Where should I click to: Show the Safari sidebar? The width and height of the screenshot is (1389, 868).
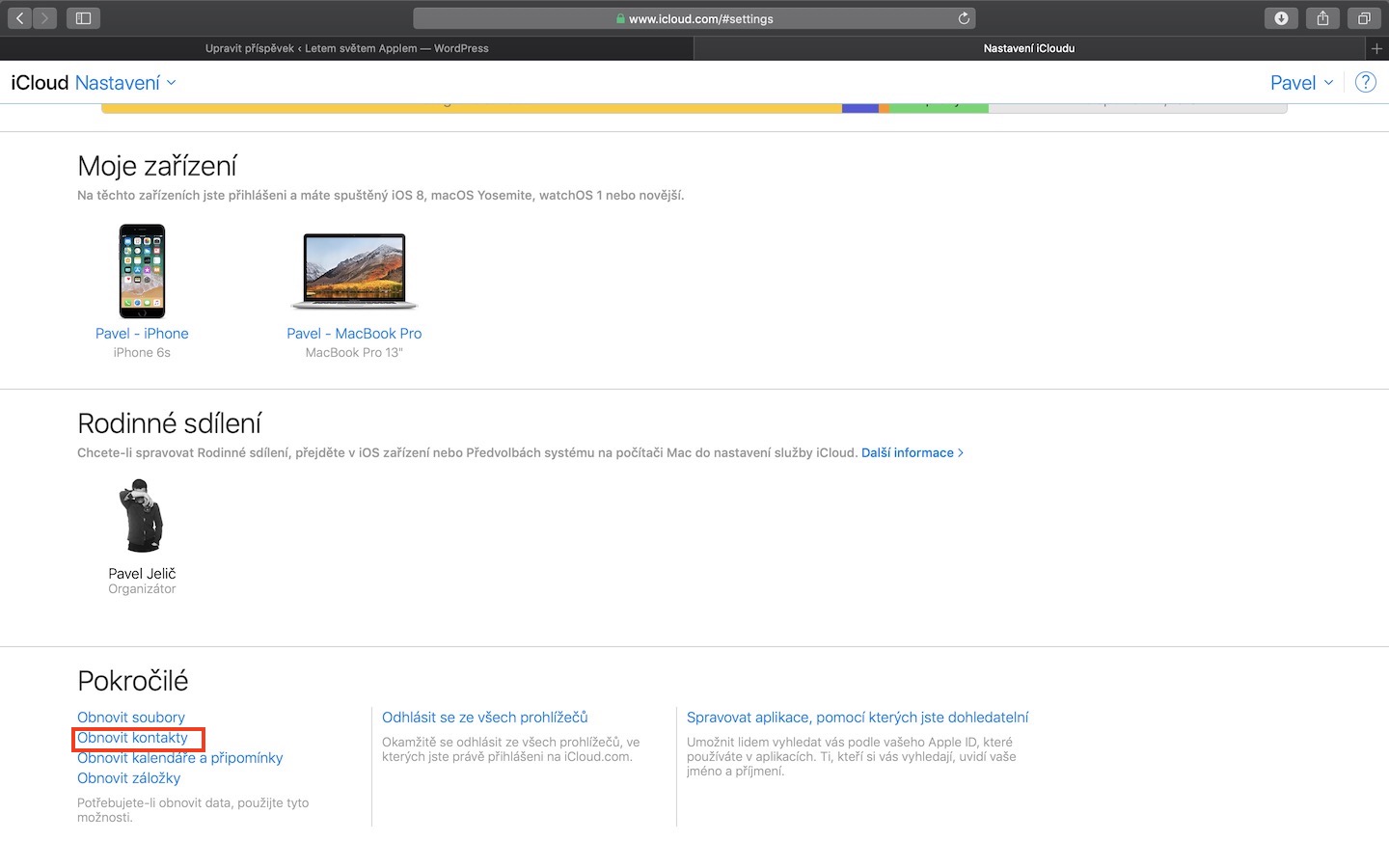84,18
